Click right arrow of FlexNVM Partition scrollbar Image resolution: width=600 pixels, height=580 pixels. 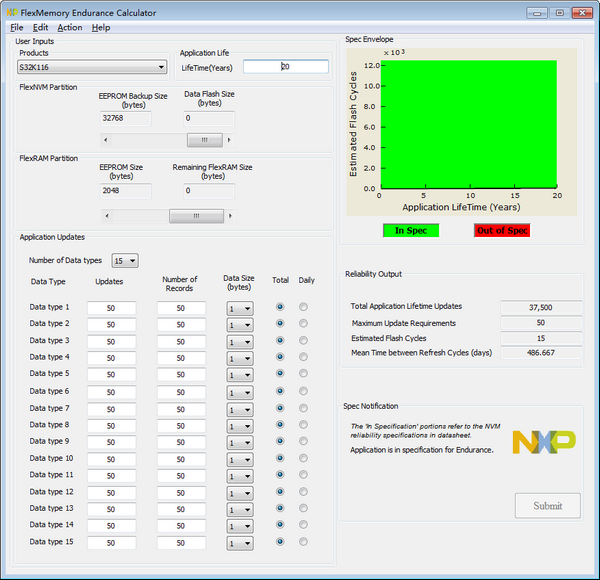click(x=231, y=140)
